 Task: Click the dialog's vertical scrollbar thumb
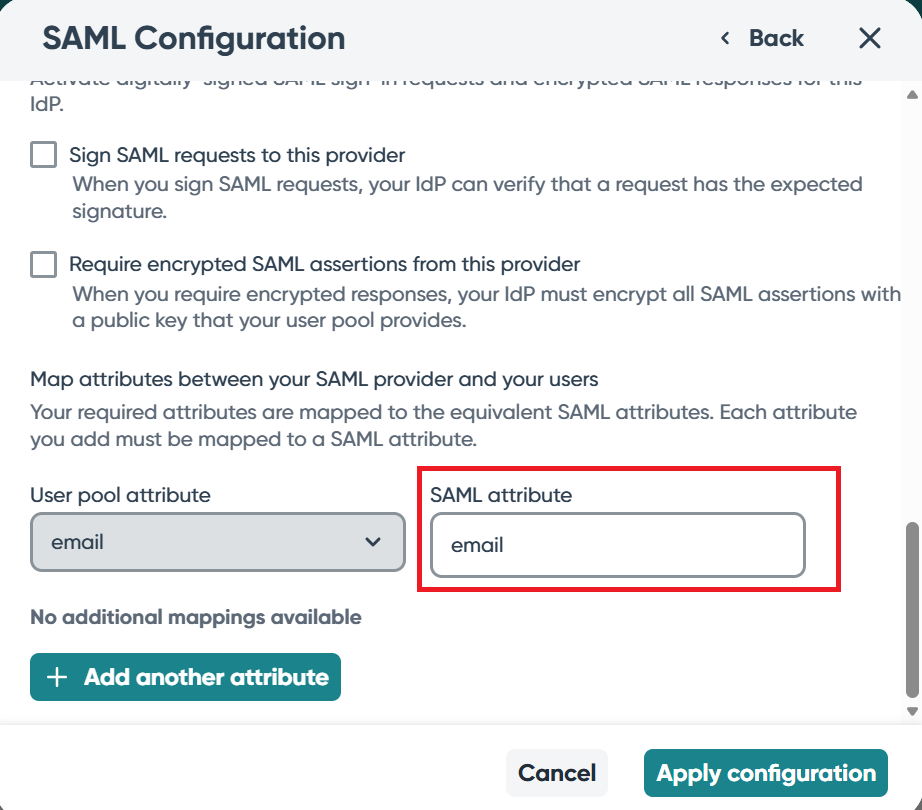(x=911, y=608)
